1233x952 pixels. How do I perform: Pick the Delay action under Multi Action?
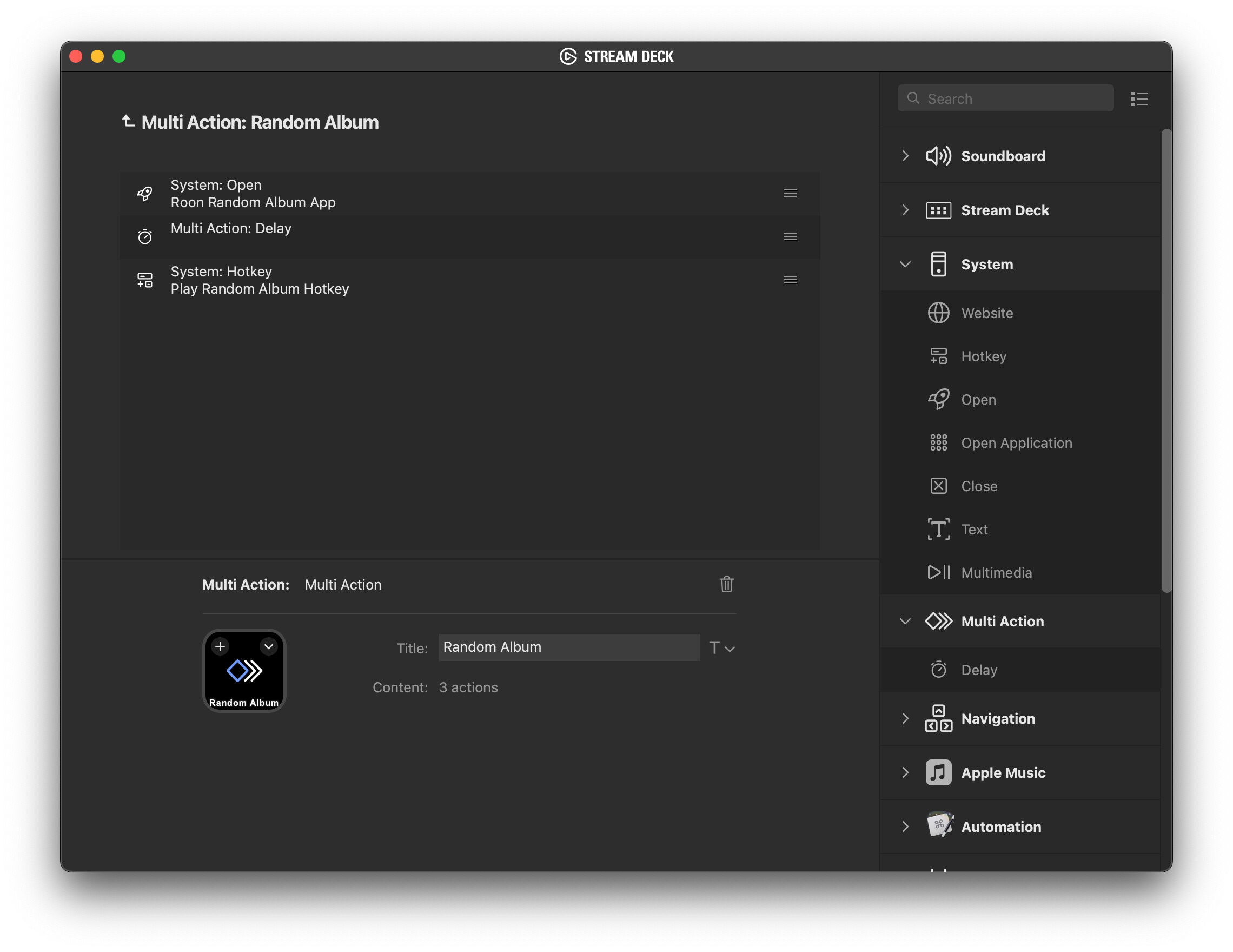point(978,670)
